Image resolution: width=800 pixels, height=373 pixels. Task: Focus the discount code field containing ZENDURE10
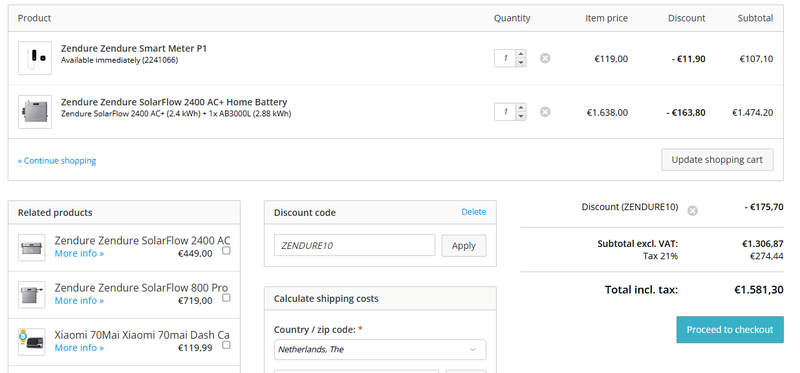(355, 245)
